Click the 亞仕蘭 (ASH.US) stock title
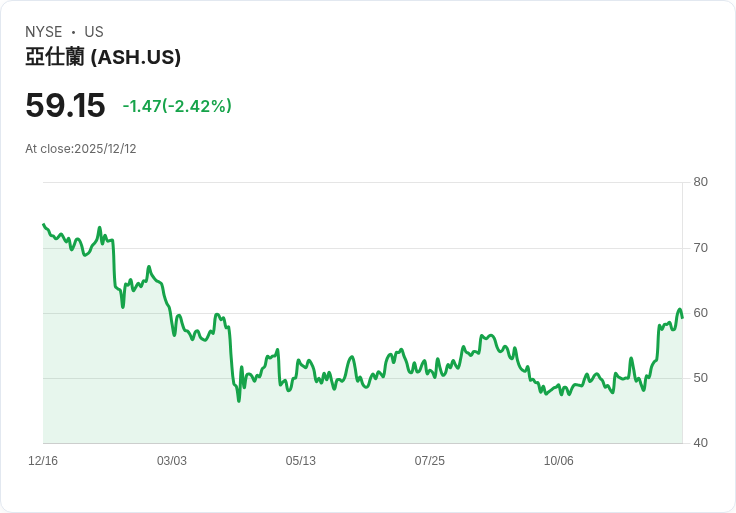The image size is (736, 513). (x=103, y=57)
